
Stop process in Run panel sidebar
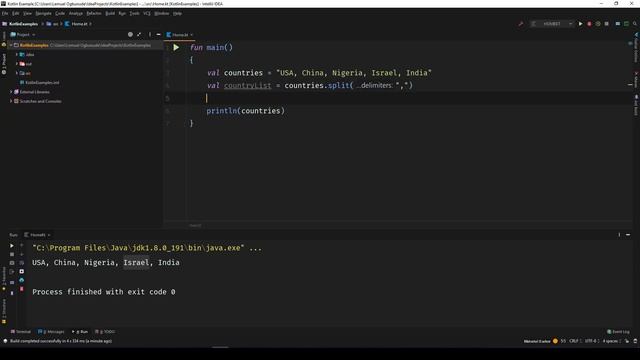tap(12, 254)
